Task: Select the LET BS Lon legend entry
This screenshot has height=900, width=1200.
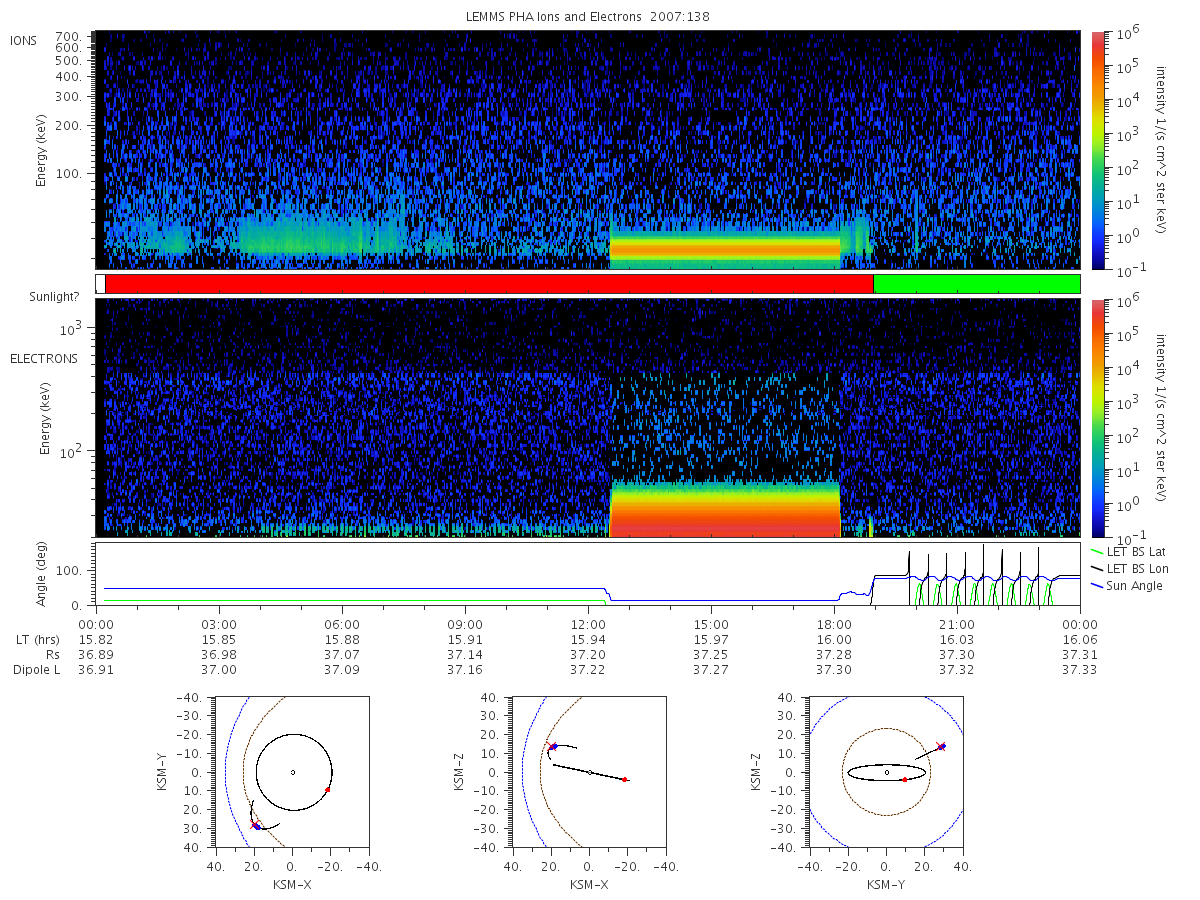Action: pyautogui.click(x=1130, y=568)
